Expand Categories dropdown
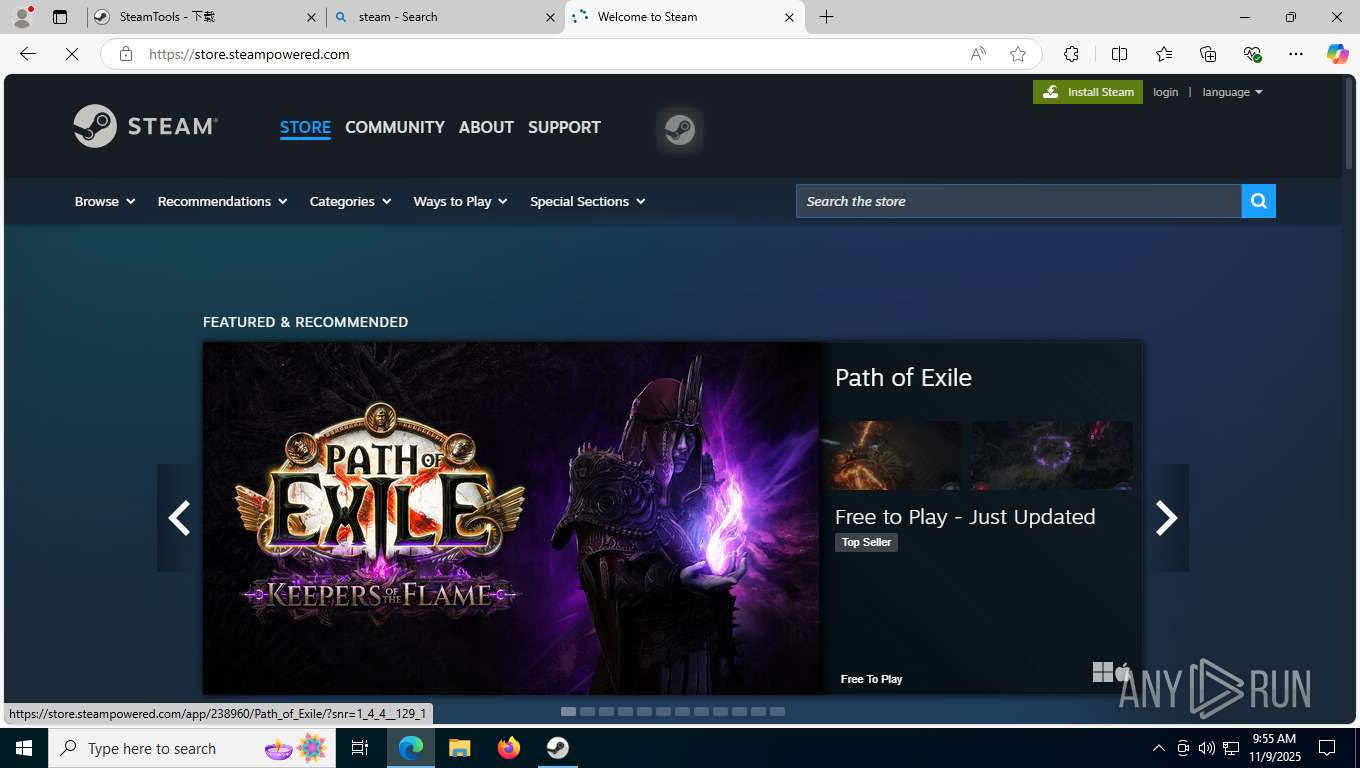Image resolution: width=1360 pixels, height=768 pixels. (x=350, y=201)
